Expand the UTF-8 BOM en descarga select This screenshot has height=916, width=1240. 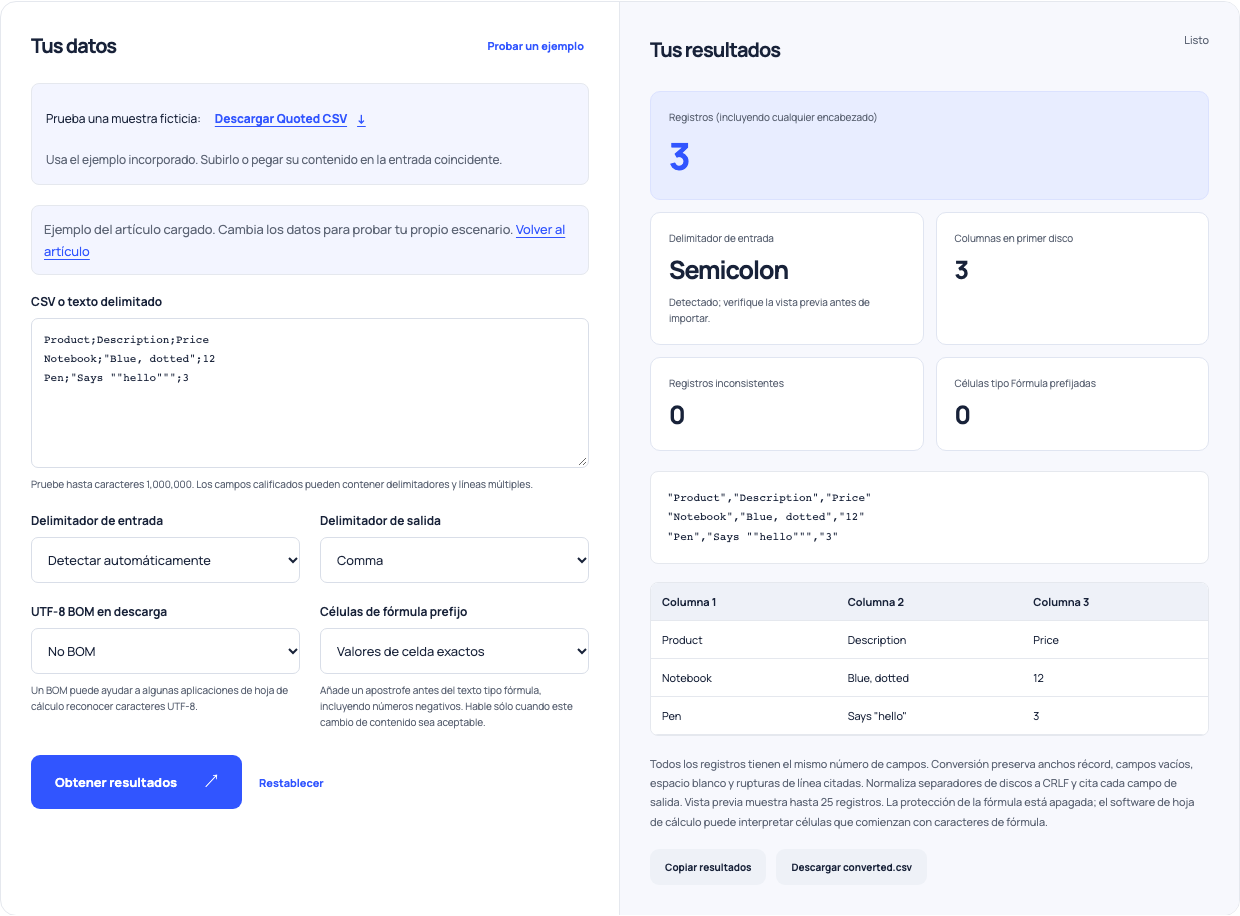(165, 651)
